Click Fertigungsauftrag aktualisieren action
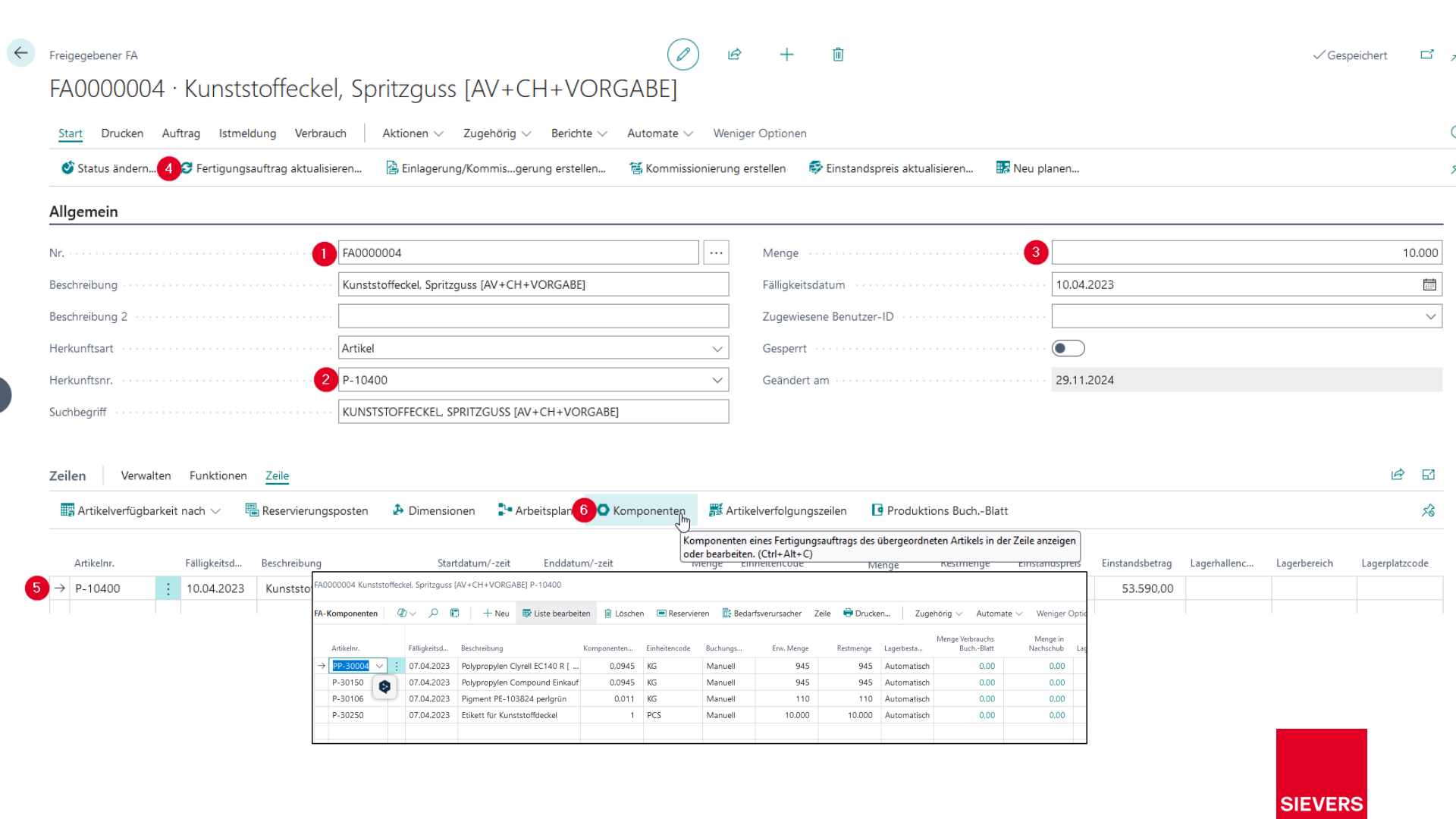 coord(271,168)
